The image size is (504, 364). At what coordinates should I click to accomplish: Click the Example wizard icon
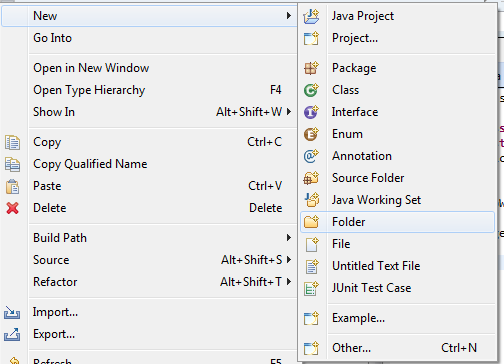tap(311, 318)
